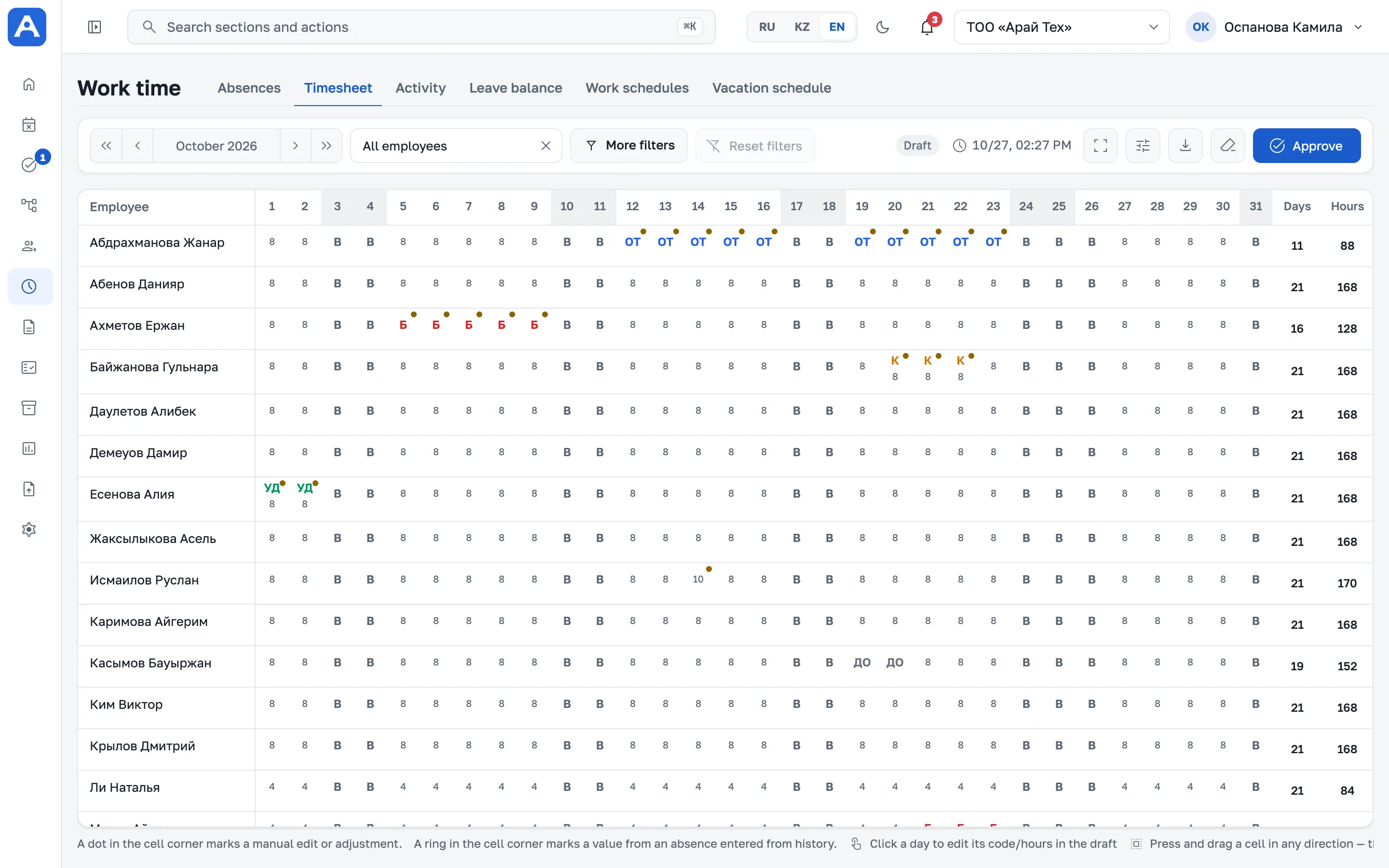Jump forward with double right arrow
Image resolution: width=1389 pixels, height=868 pixels.
pyautogui.click(x=327, y=146)
